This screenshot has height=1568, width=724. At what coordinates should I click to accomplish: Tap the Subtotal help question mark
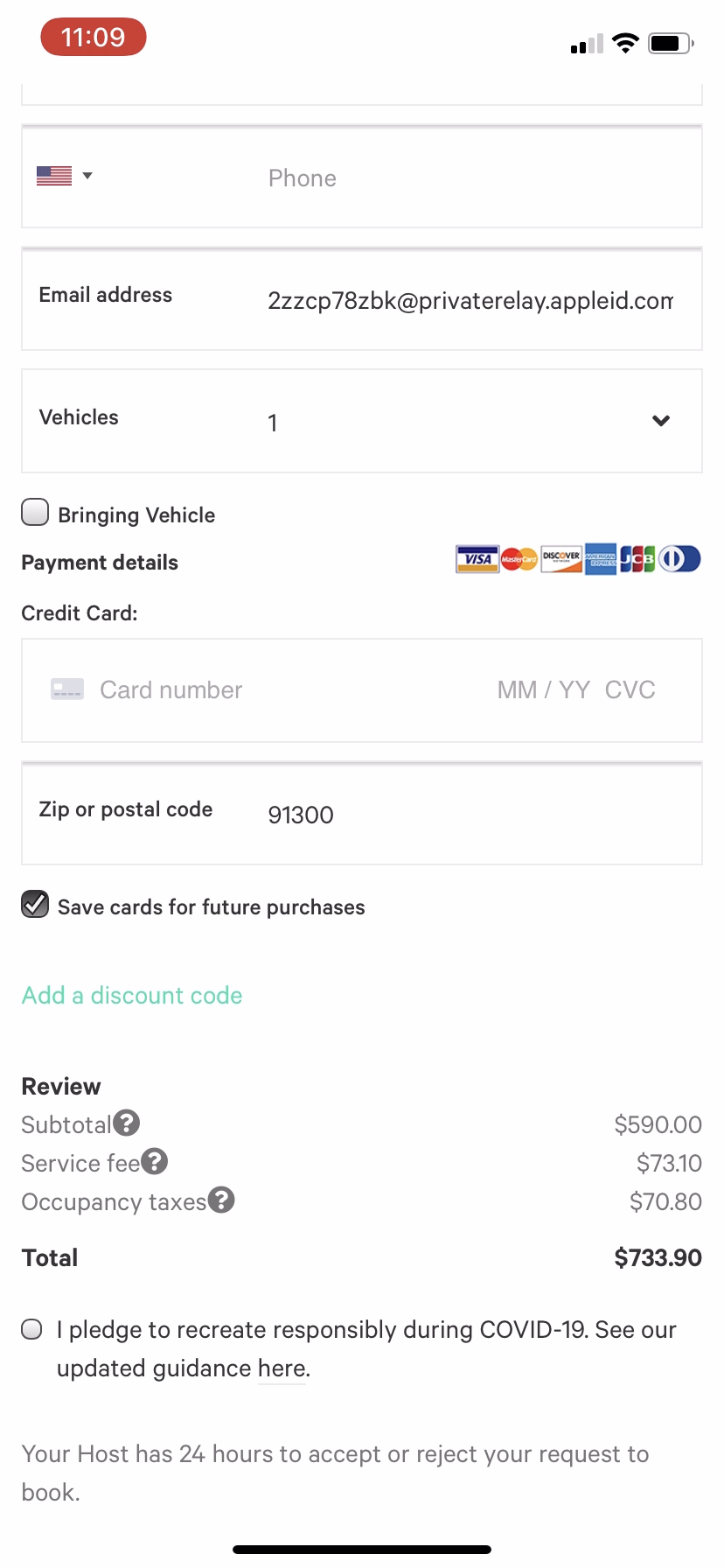coord(127,1123)
